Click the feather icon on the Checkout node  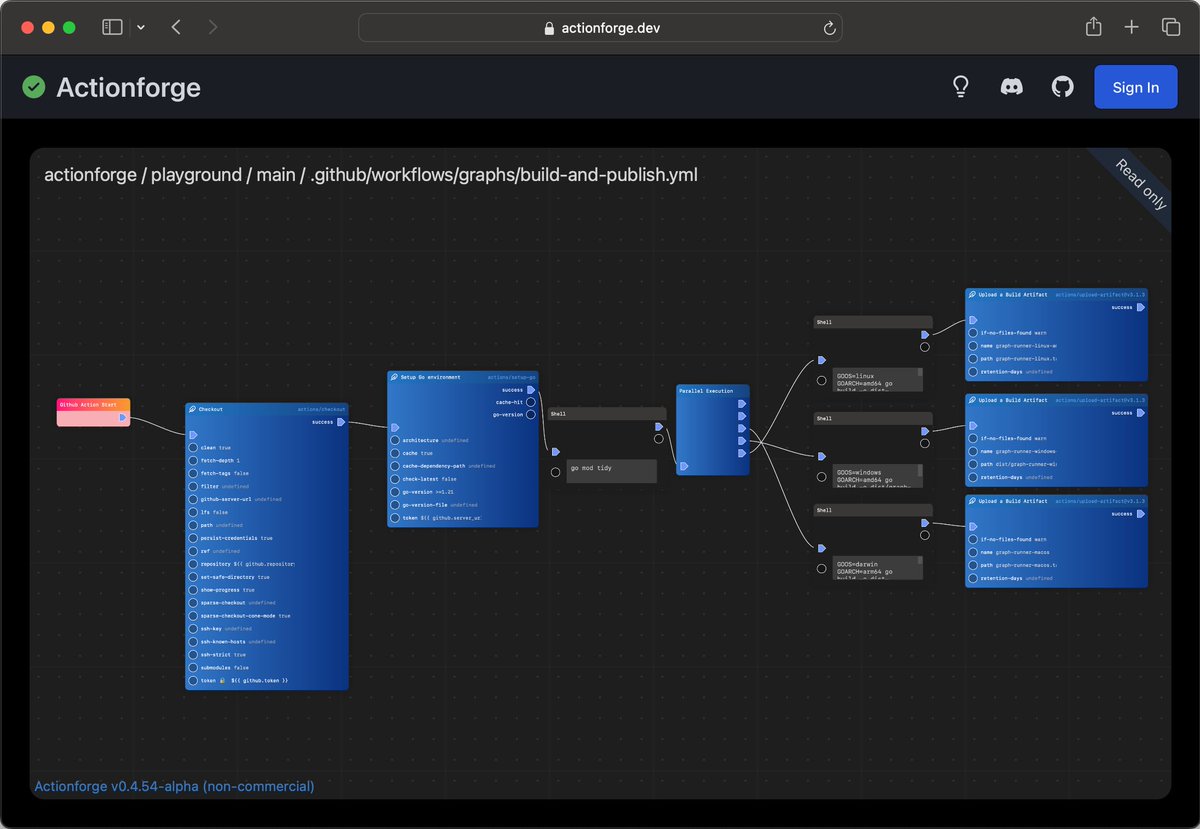192,409
